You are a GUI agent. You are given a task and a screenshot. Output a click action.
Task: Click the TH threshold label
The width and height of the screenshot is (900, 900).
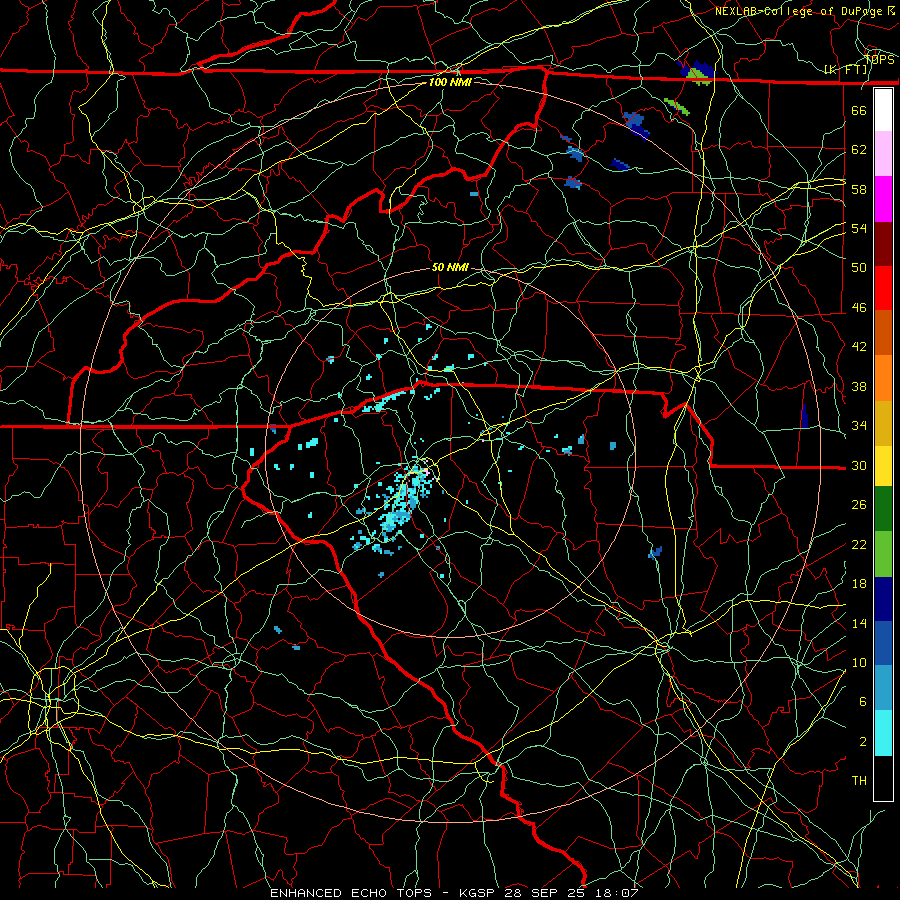coord(859,780)
